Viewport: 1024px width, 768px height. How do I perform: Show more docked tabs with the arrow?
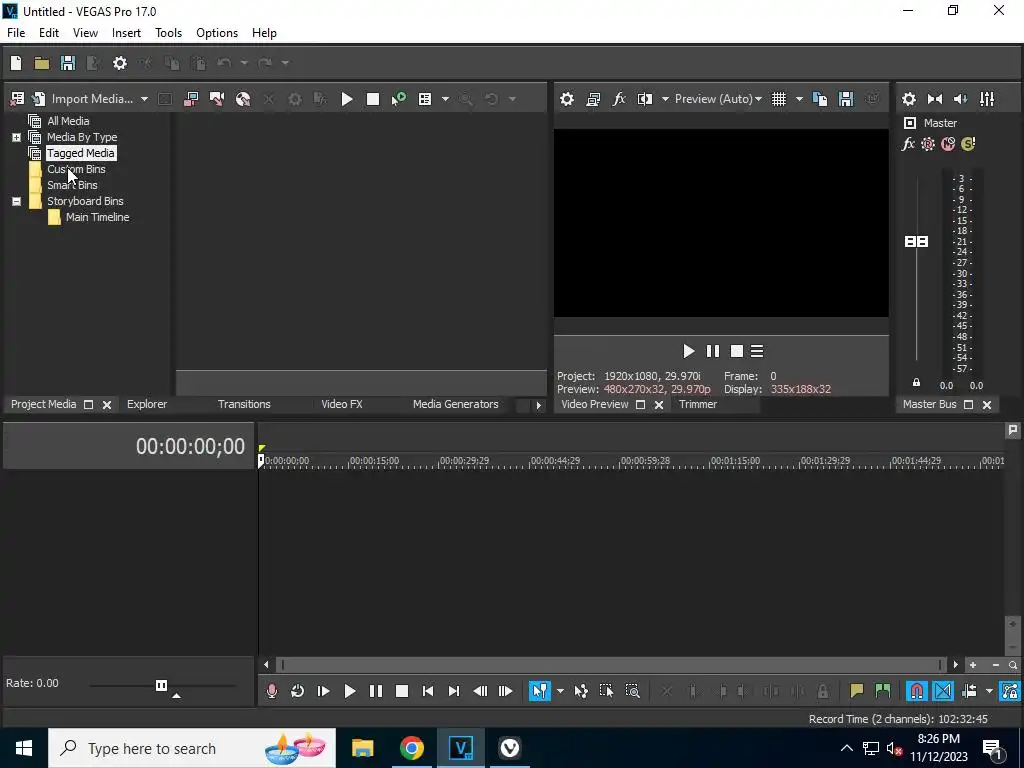tap(538, 405)
